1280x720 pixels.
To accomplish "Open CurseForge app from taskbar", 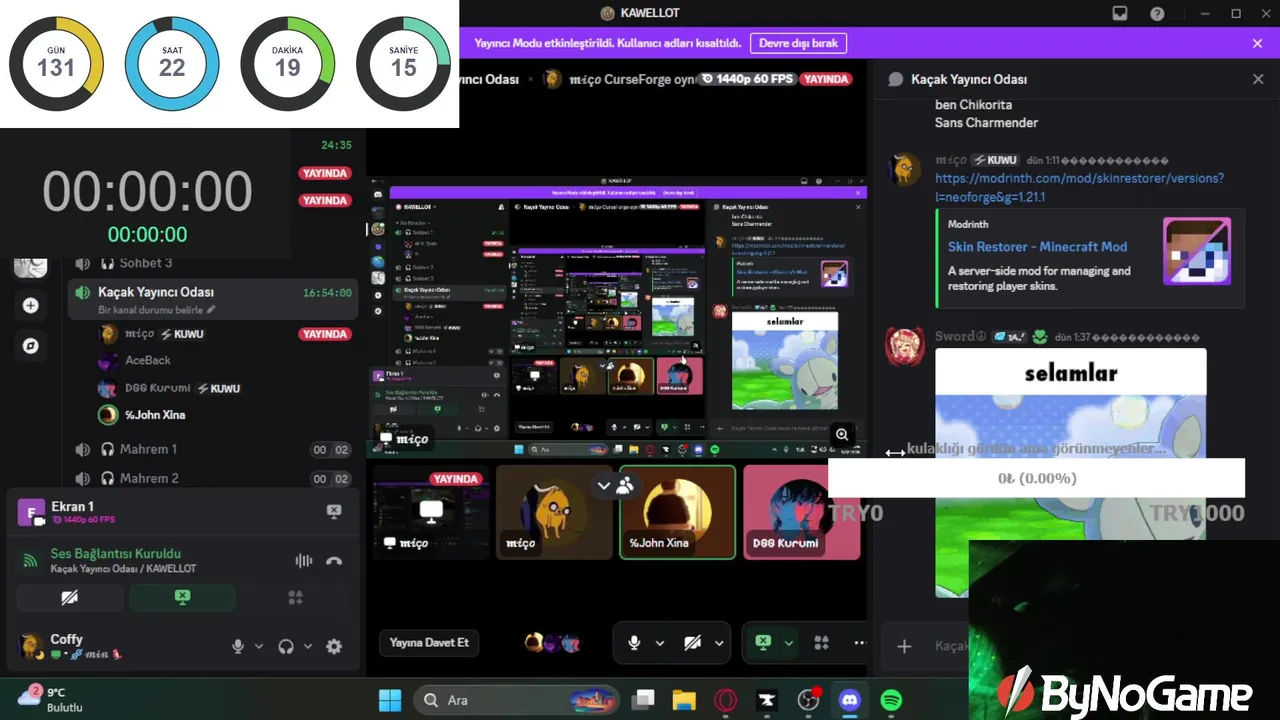I will click(767, 700).
